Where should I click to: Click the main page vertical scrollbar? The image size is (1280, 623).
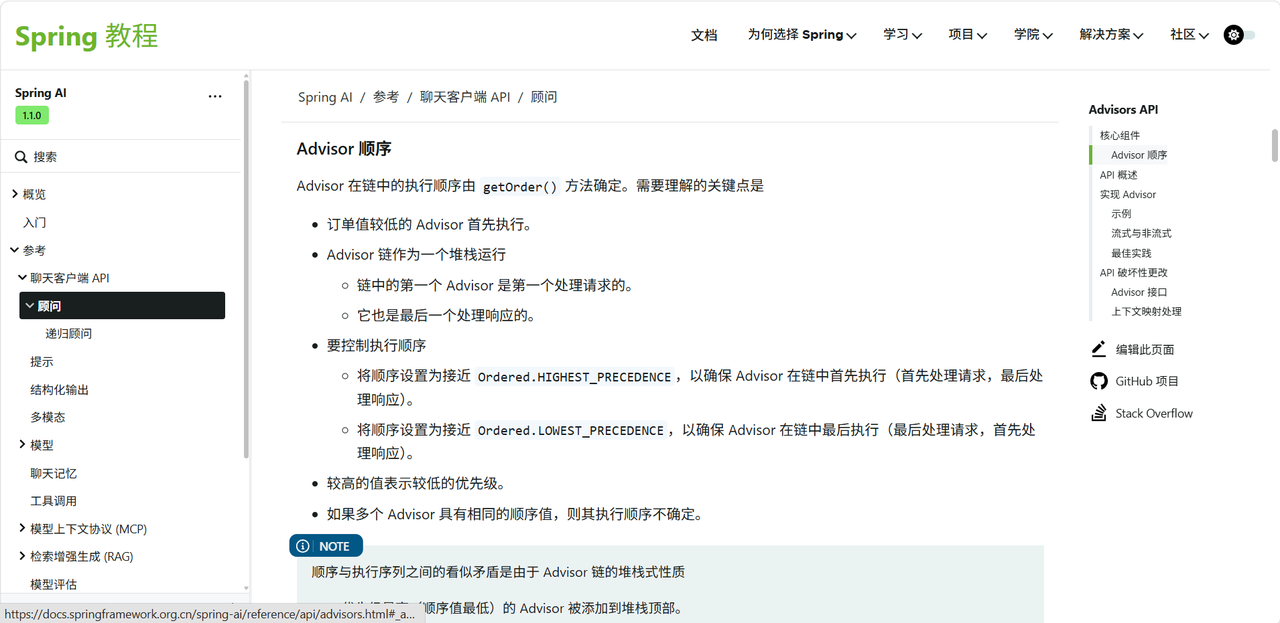1275,144
